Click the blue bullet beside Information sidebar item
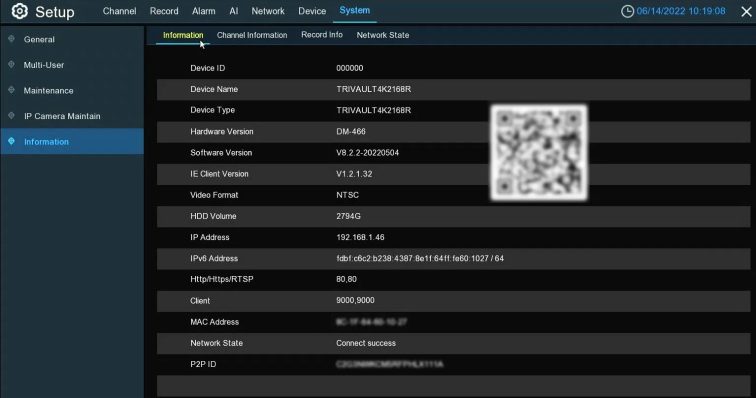 12,141
